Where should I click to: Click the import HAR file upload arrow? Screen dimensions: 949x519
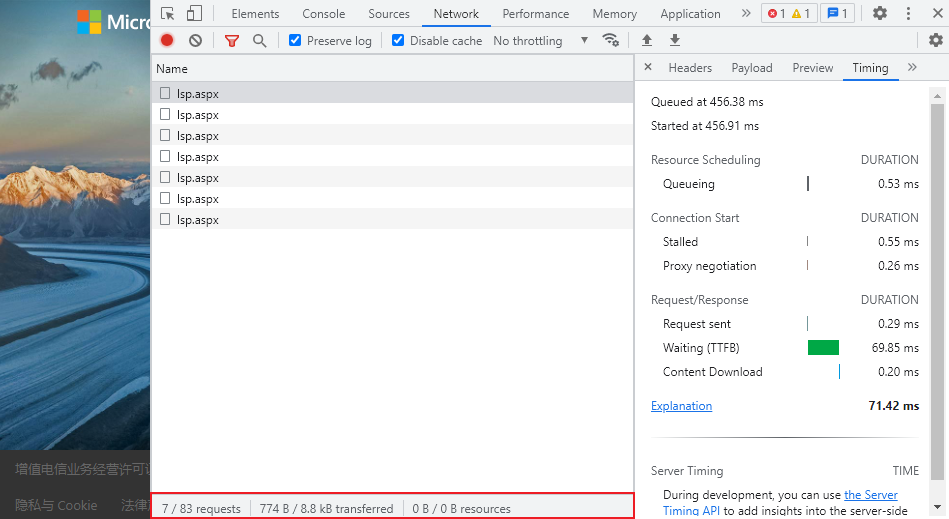click(647, 41)
